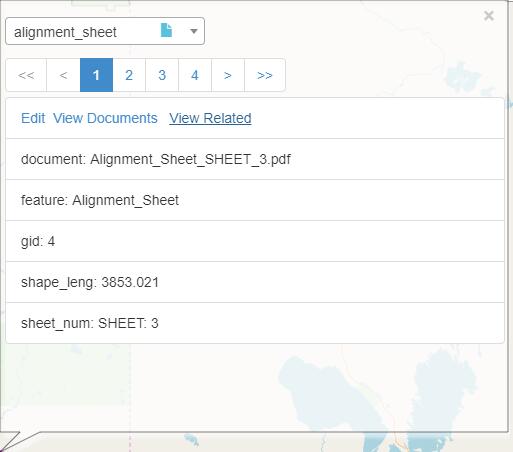
Task: Select page 2 in pagination
Action: tap(129, 75)
